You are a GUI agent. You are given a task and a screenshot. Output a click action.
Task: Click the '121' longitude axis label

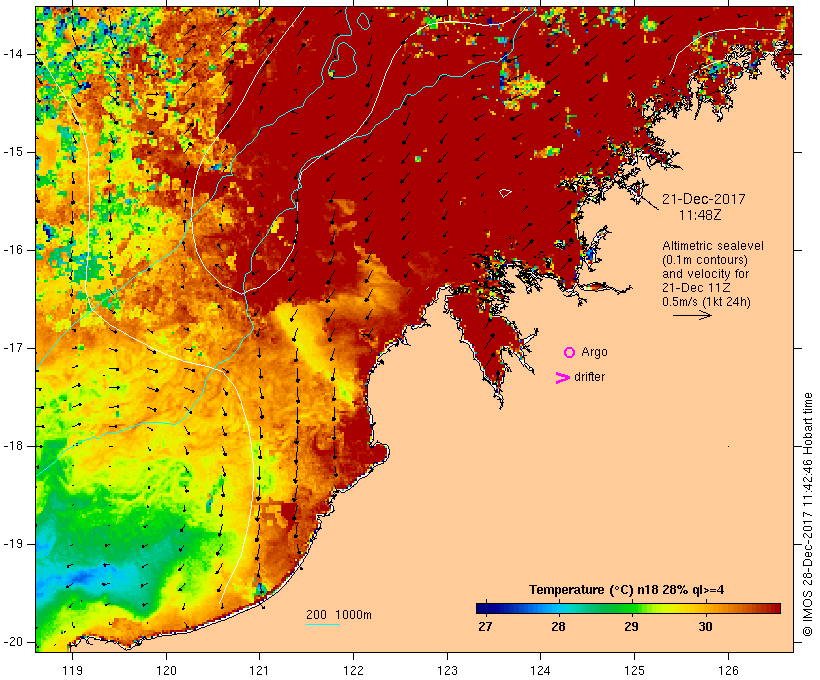(259, 670)
